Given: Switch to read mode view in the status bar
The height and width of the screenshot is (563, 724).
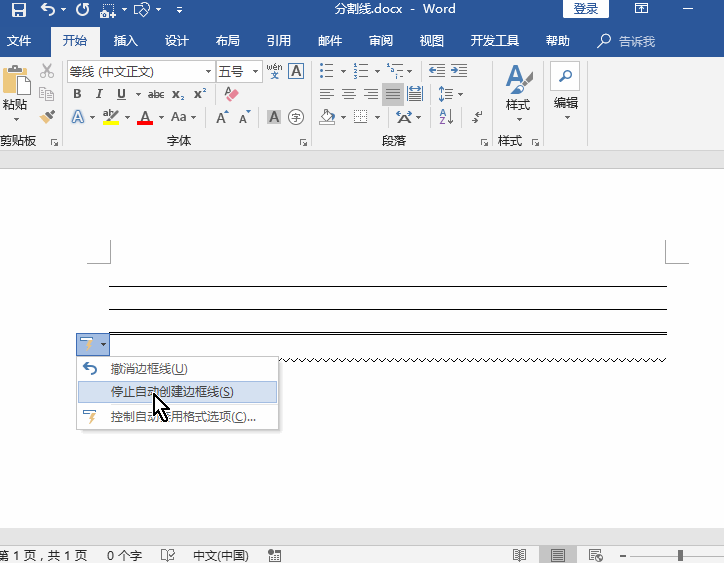Looking at the screenshot, I should coord(519,555).
